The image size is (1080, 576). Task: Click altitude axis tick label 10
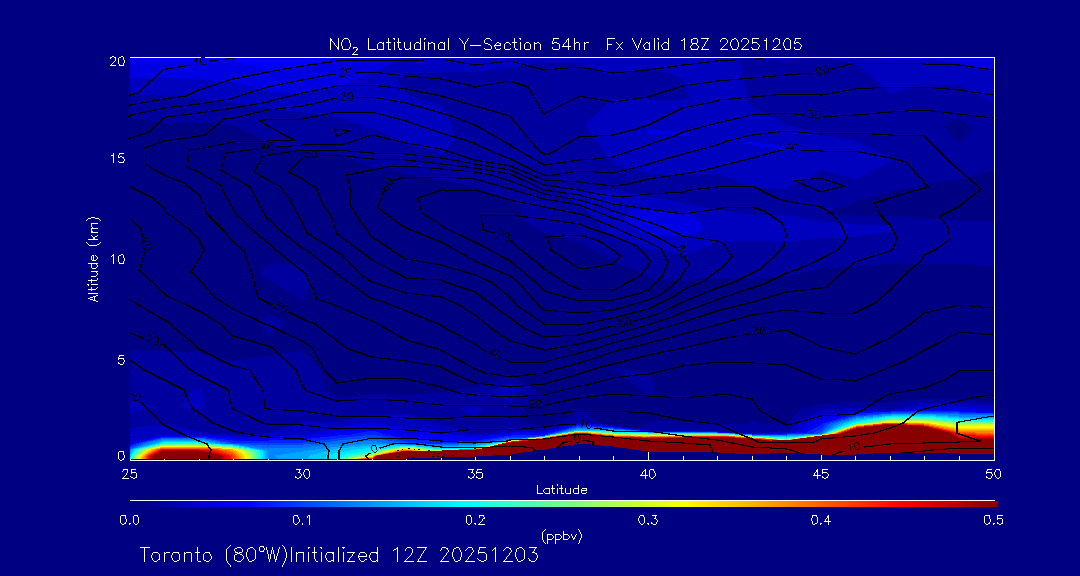tap(117, 259)
